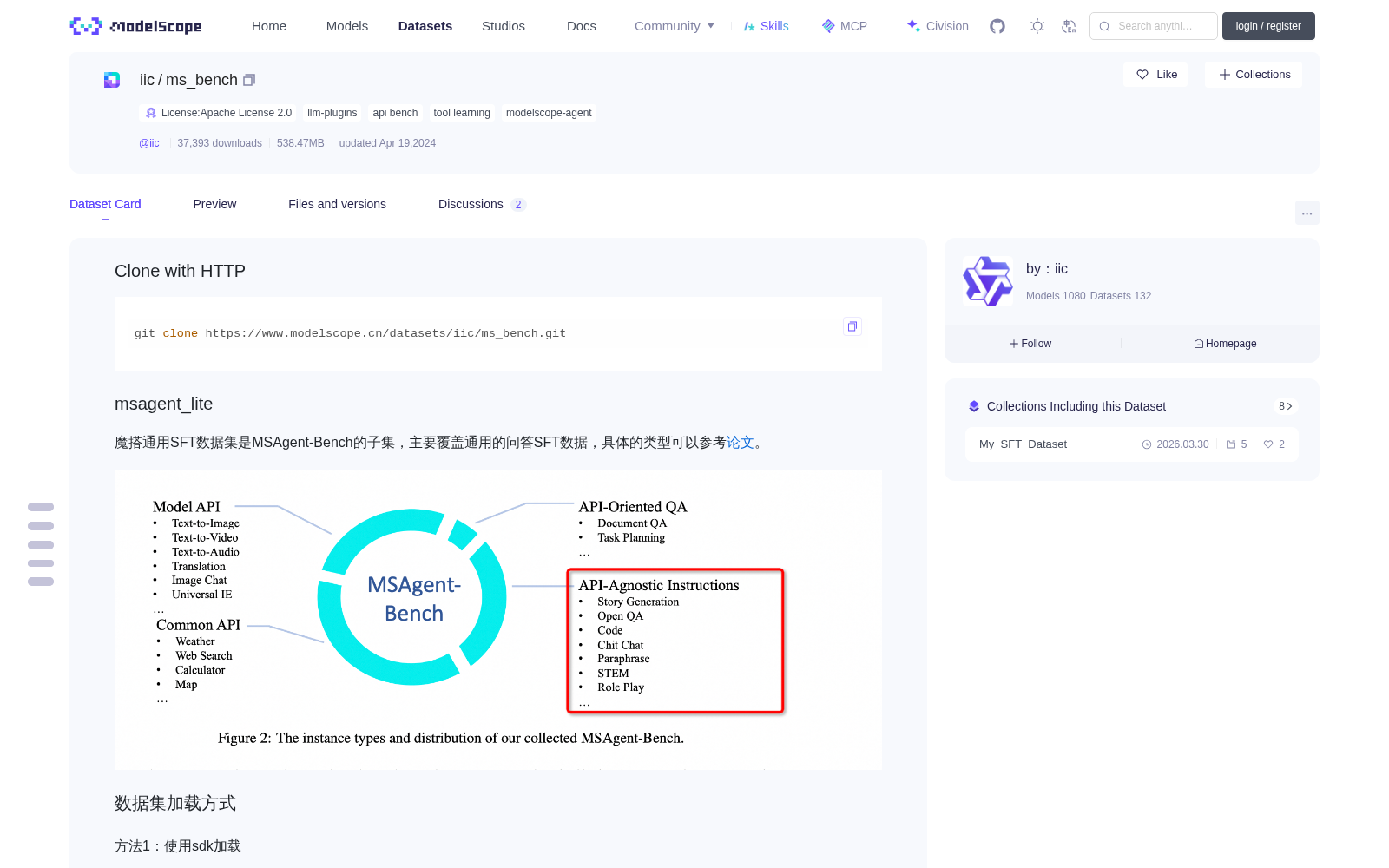Open iic Homepage link
Screen dimensions: 1389x868
(x=1226, y=344)
